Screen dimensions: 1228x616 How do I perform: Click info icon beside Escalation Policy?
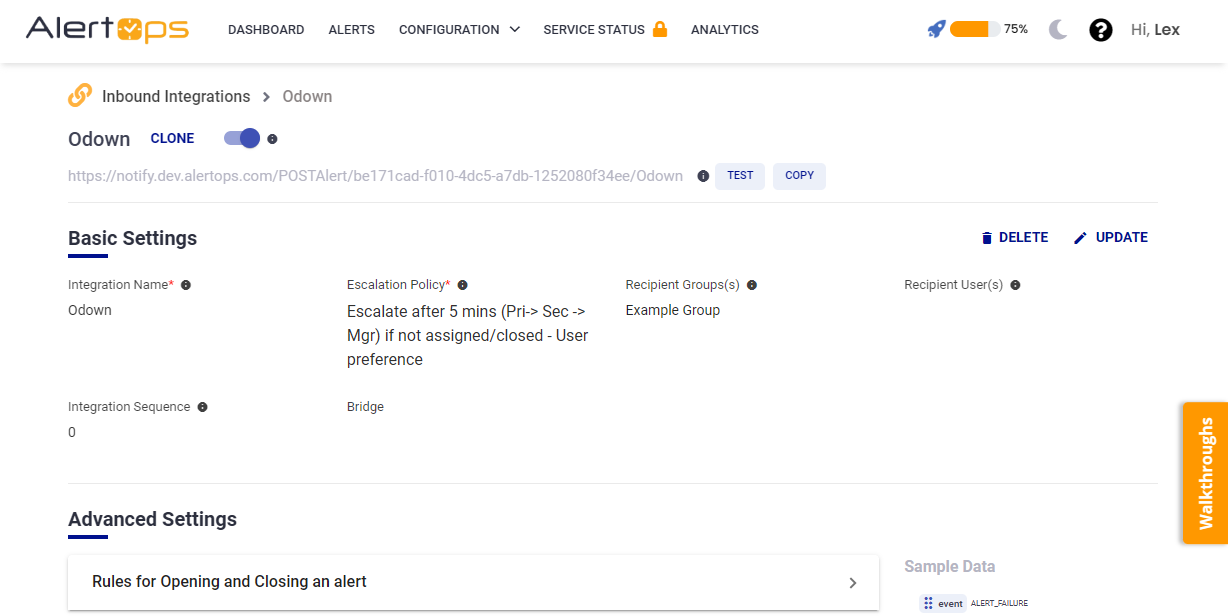point(462,285)
